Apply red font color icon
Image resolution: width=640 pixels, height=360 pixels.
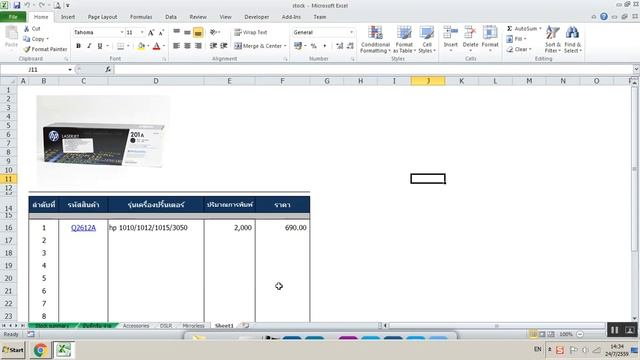pyautogui.click(x=156, y=46)
